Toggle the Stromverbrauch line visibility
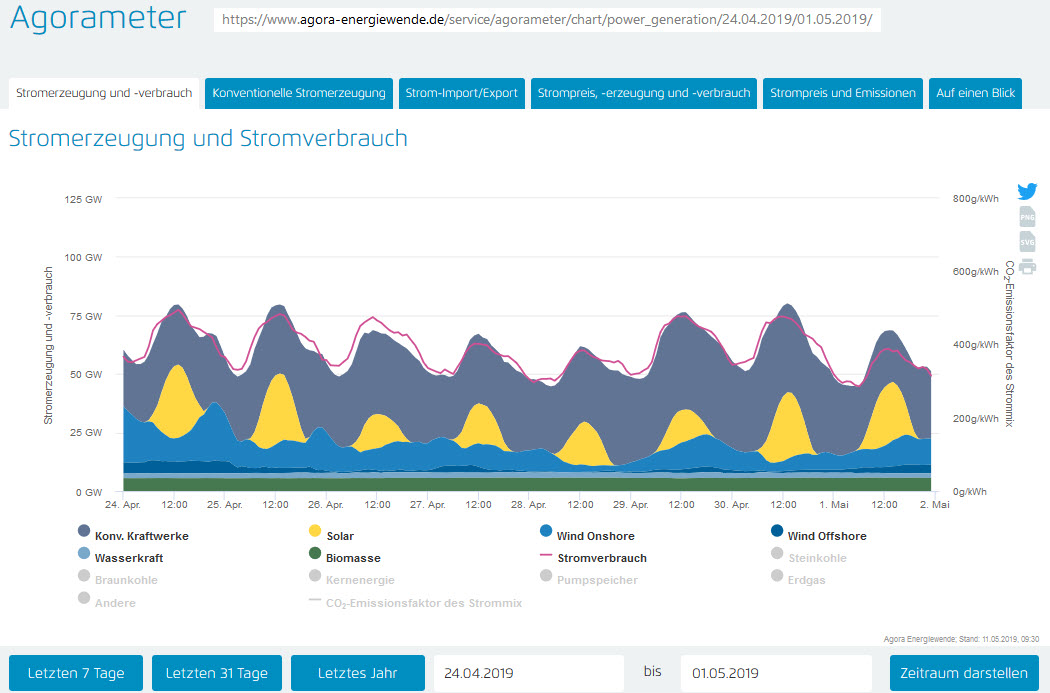 pyautogui.click(x=601, y=558)
